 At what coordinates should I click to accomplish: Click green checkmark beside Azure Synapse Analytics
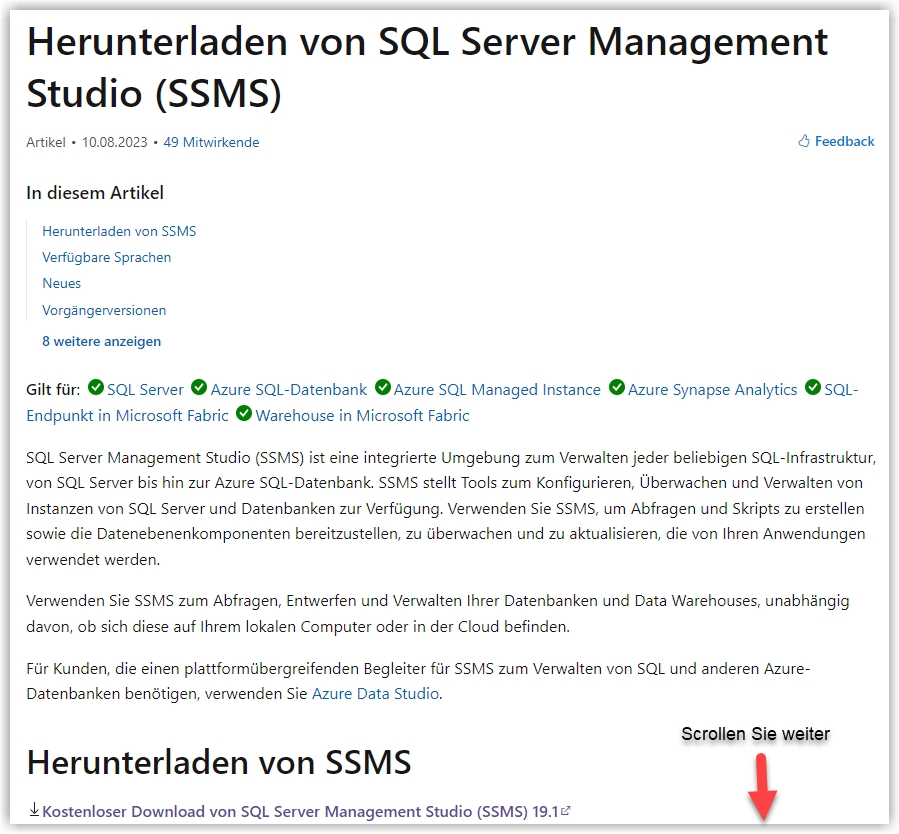tap(616, 387)
